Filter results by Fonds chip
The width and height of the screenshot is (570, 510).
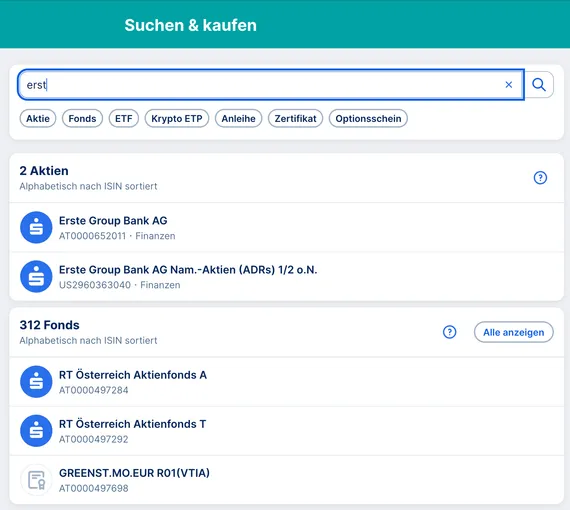point(83,119)
